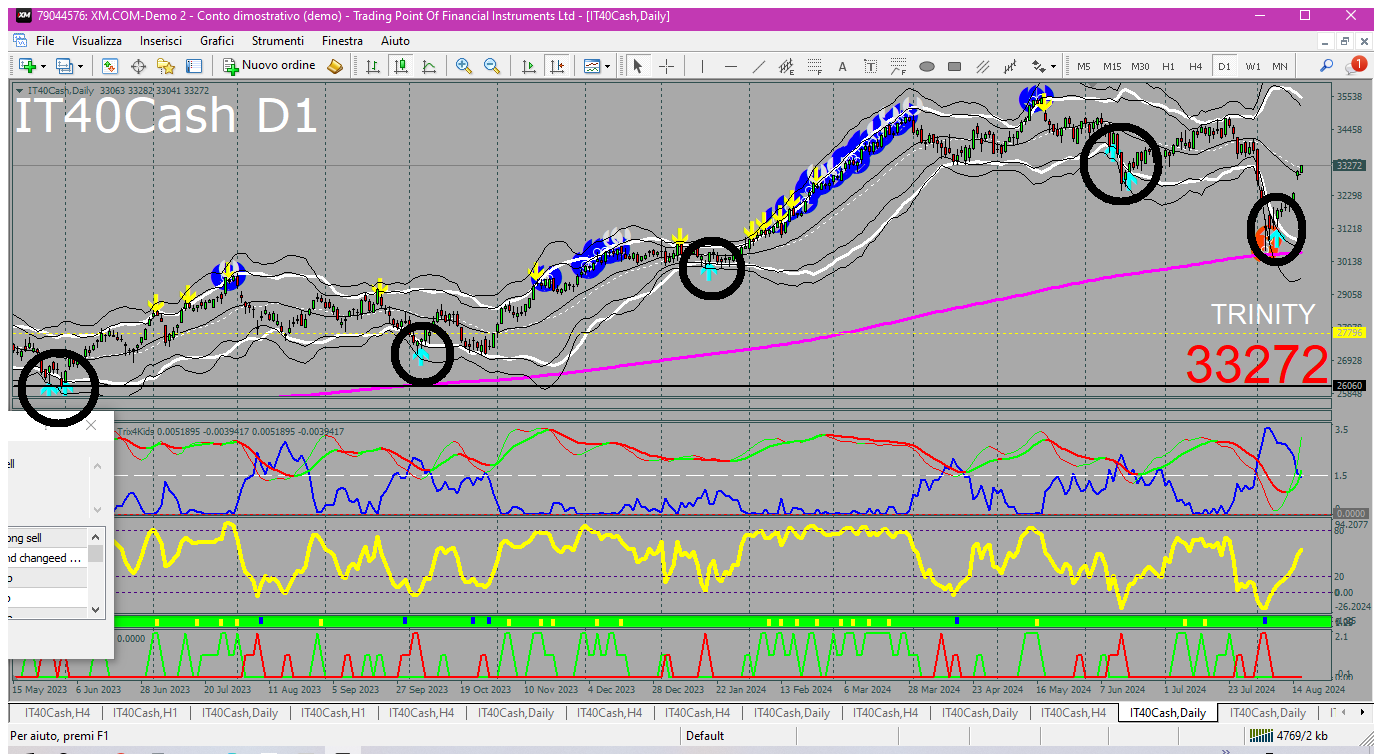The image size is (1382, 754).
Task: Expand the Indicators dropdown arrow
Action: point(608,66)
